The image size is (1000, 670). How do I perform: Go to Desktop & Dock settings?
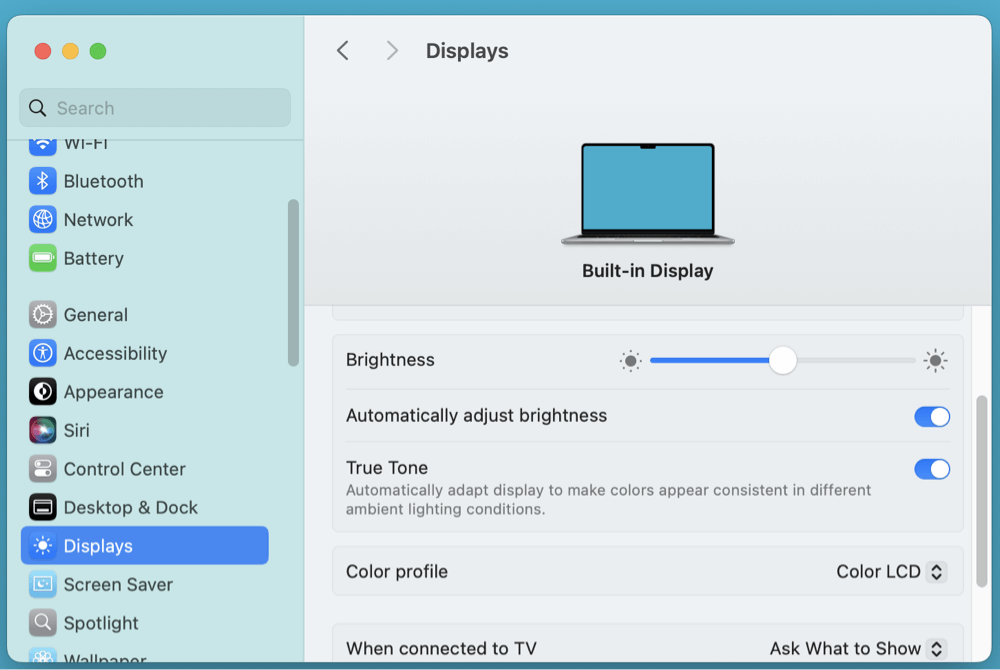pos(130,508)
